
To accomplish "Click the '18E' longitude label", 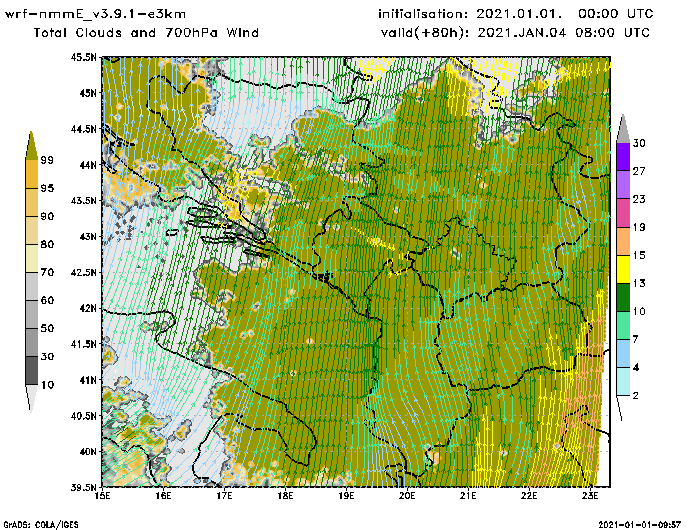I will click(x=285, y=496).
